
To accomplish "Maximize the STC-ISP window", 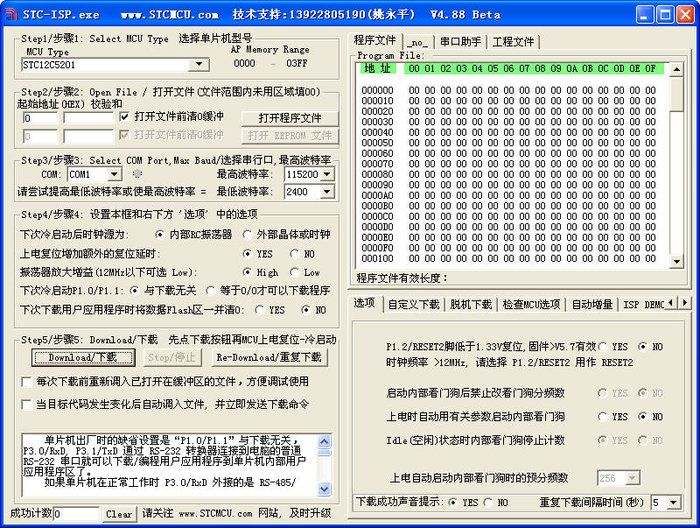I will point(665,15).
